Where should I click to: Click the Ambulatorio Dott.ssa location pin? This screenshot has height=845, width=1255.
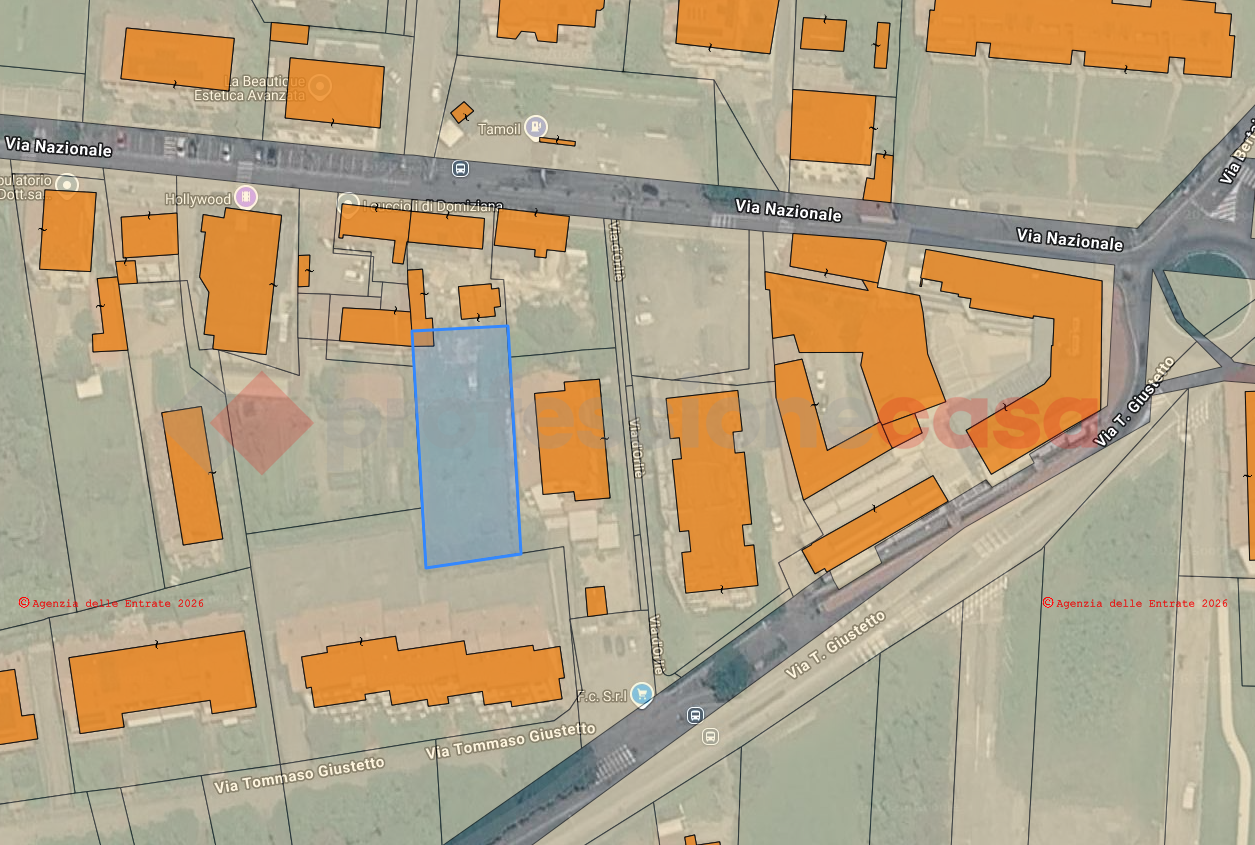coord(67,184)
